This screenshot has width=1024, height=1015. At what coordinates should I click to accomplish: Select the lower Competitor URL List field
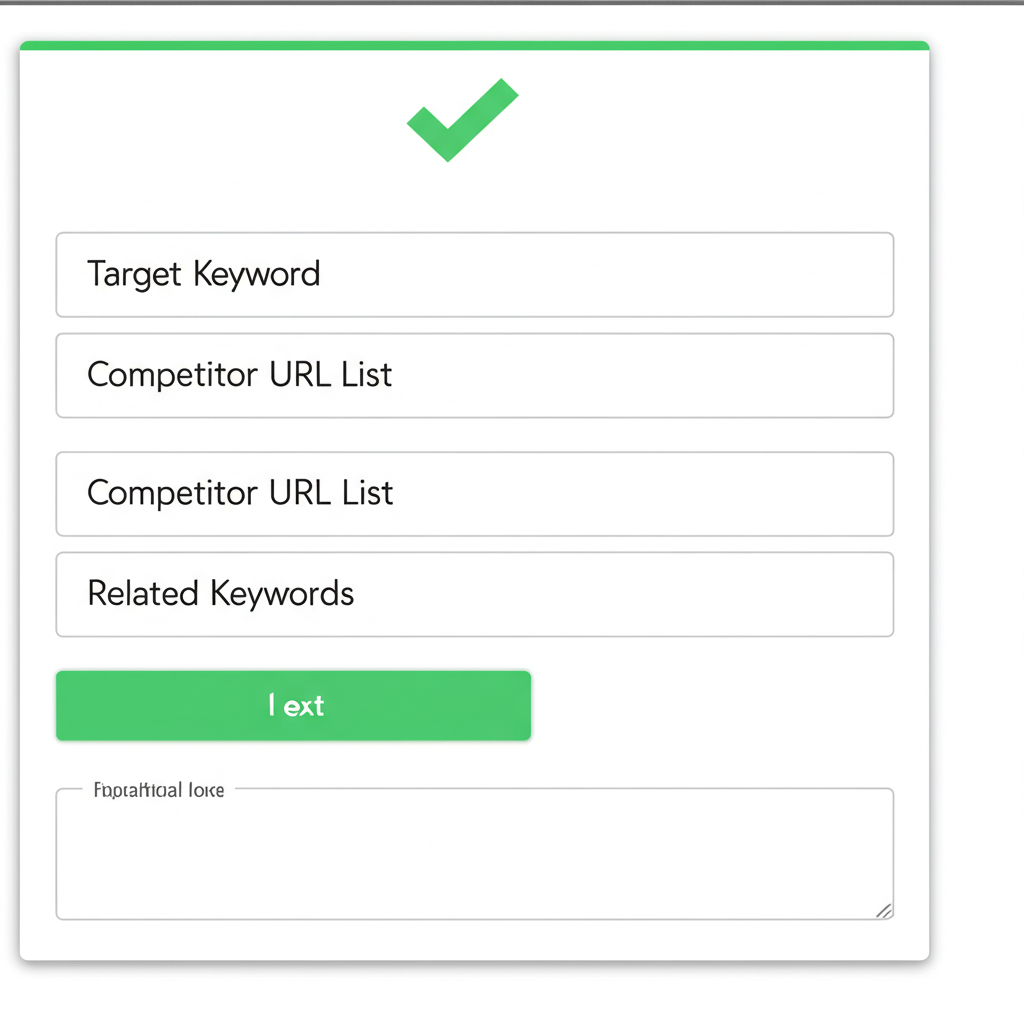pyautogui.click(x=474, y=494)
